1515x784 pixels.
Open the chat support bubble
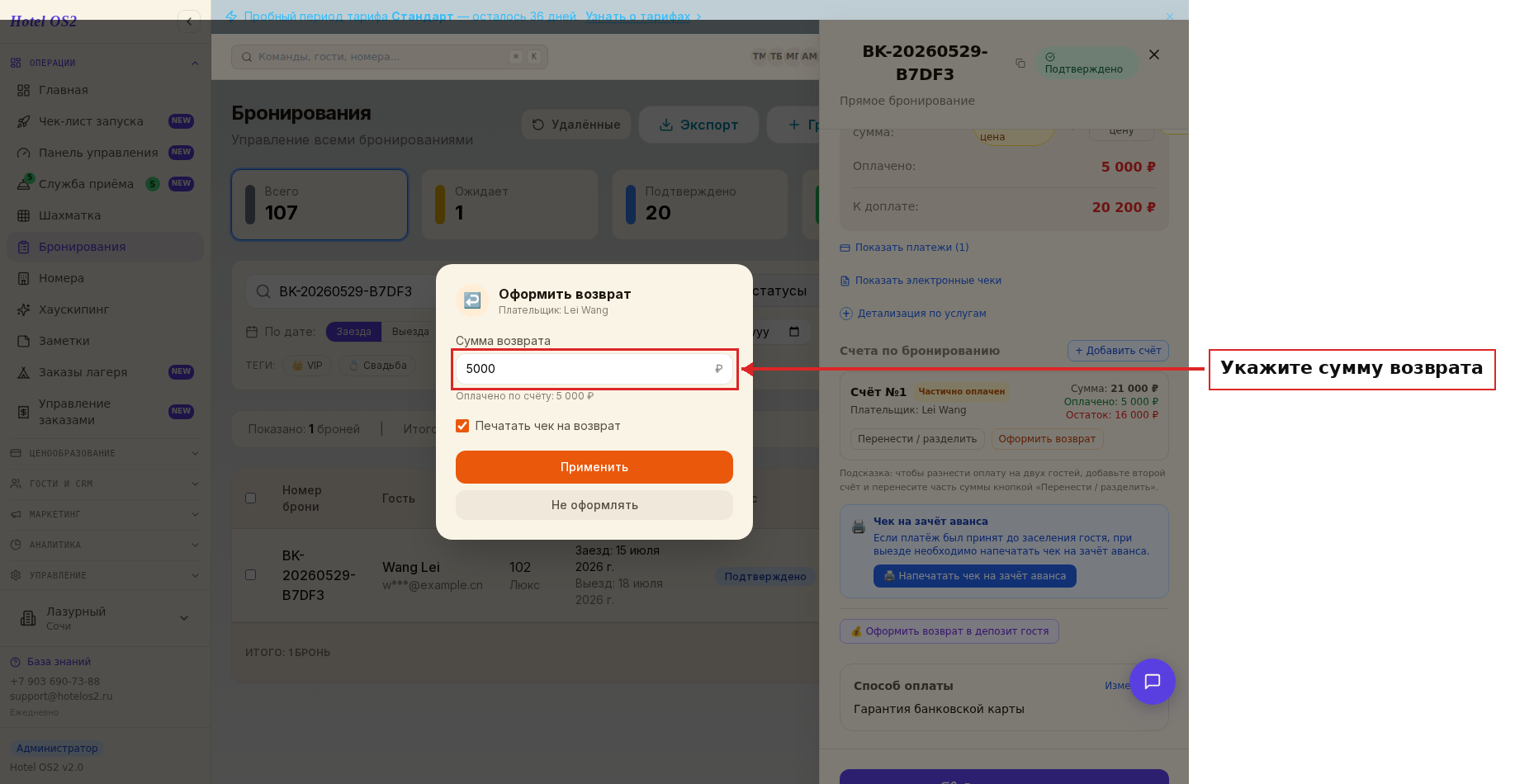(x=1153, y=682)
